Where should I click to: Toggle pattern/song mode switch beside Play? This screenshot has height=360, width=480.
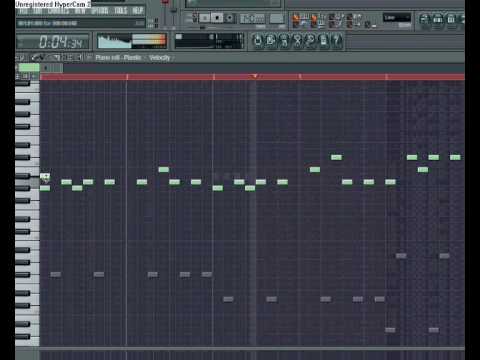(x=195, y=18)
